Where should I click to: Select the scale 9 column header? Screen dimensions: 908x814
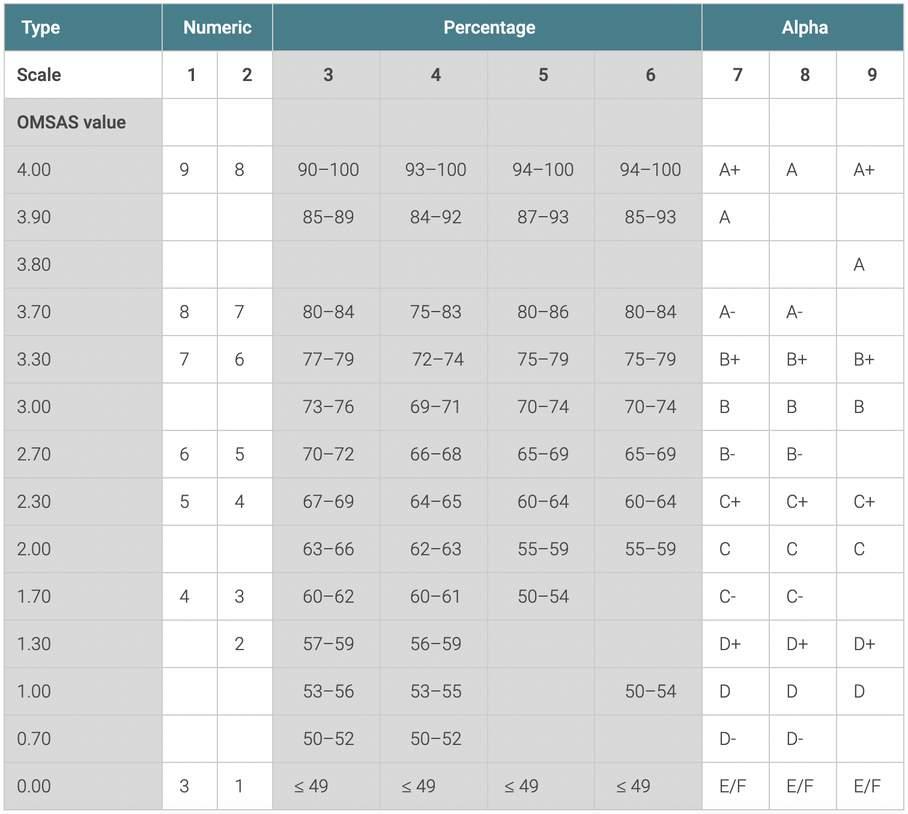[x=870, y=75]
